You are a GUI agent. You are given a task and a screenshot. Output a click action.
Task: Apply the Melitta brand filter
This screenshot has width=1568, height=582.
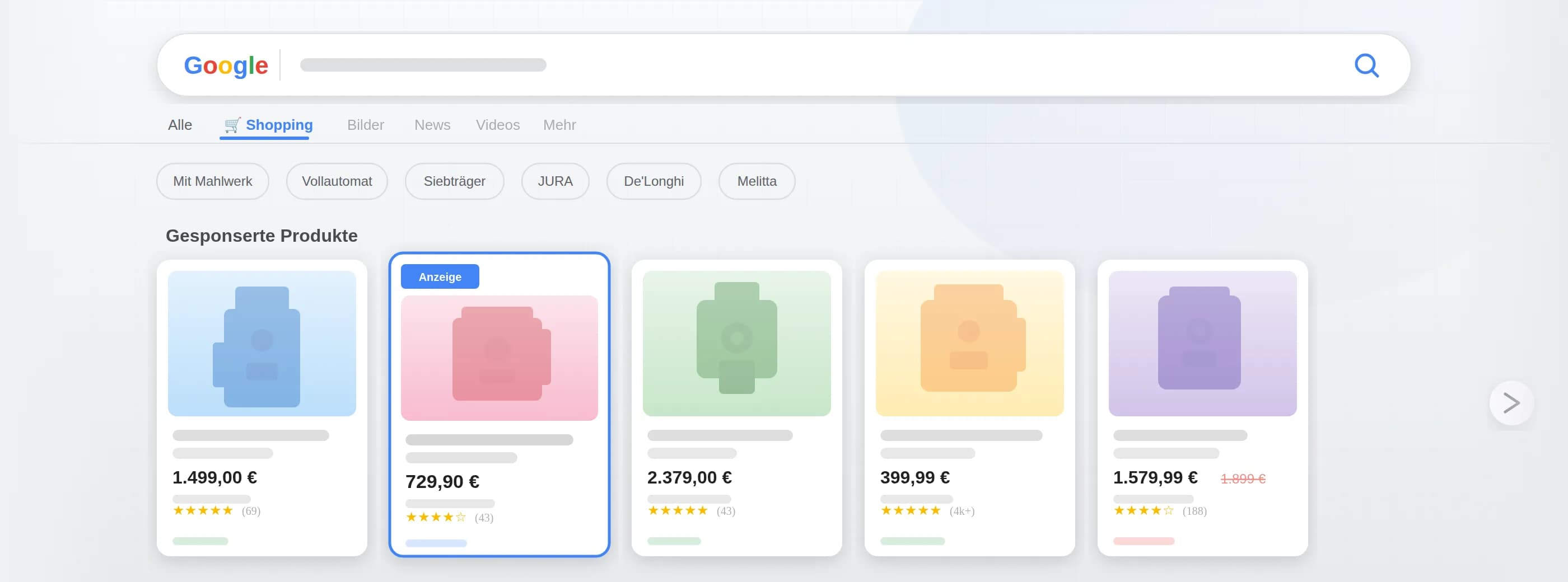coord(756,181)
